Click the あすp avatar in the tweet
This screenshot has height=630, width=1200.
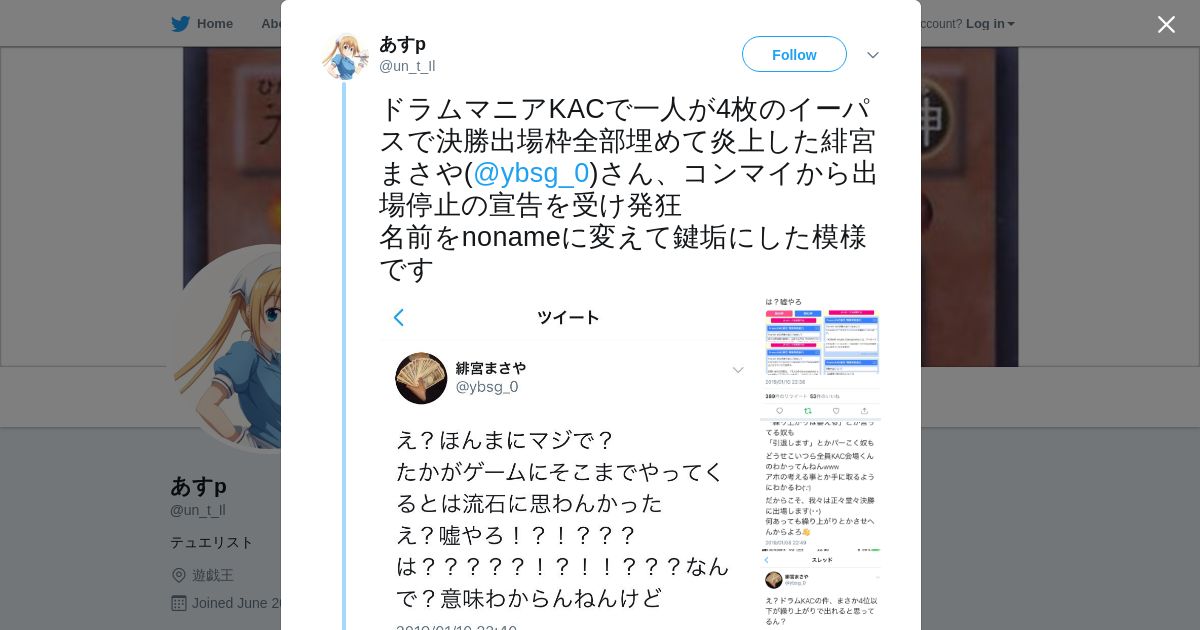pyautogui.click(x=345, y=56)
